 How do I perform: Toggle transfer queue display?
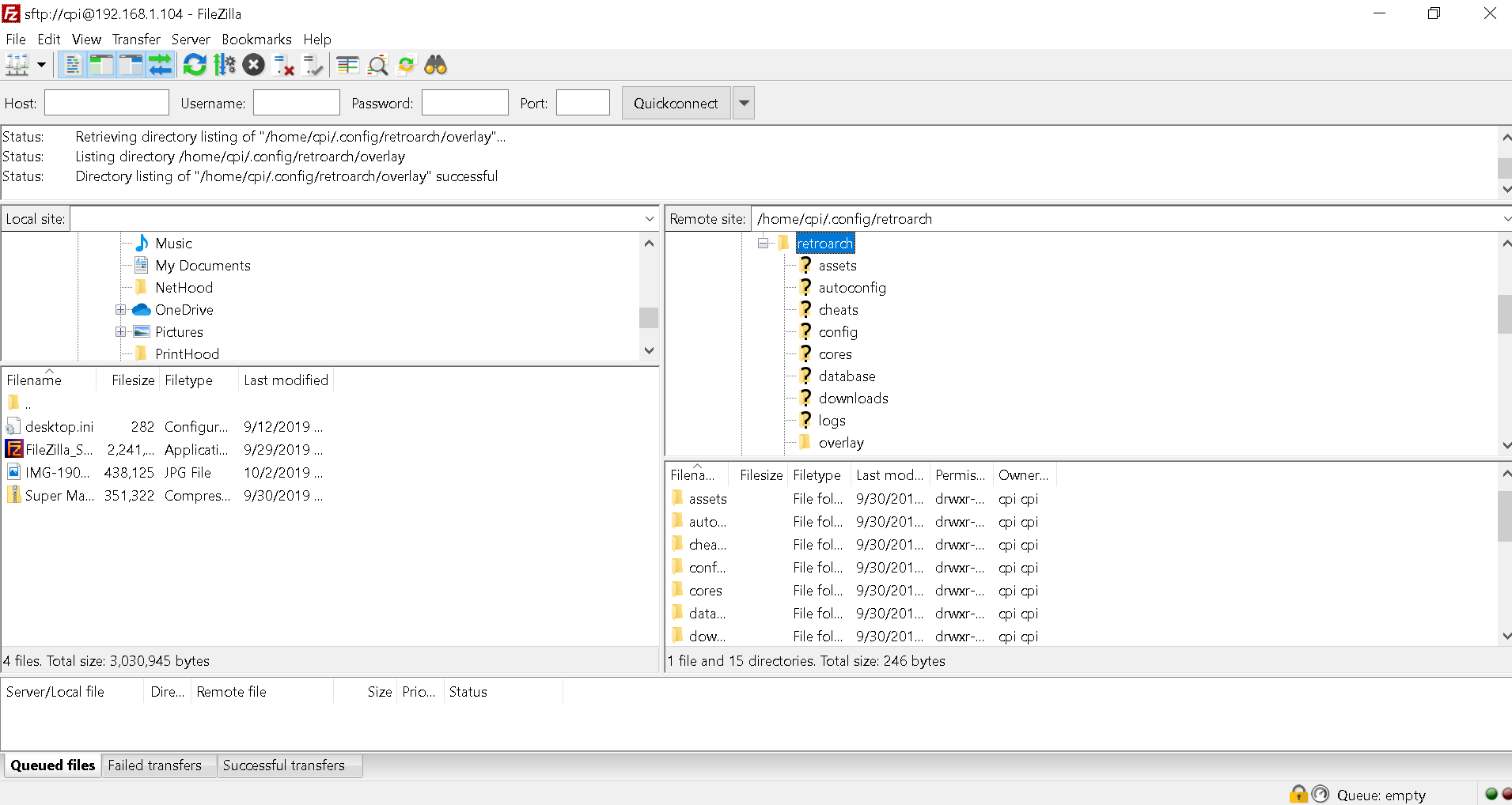(x=160, y=65)
